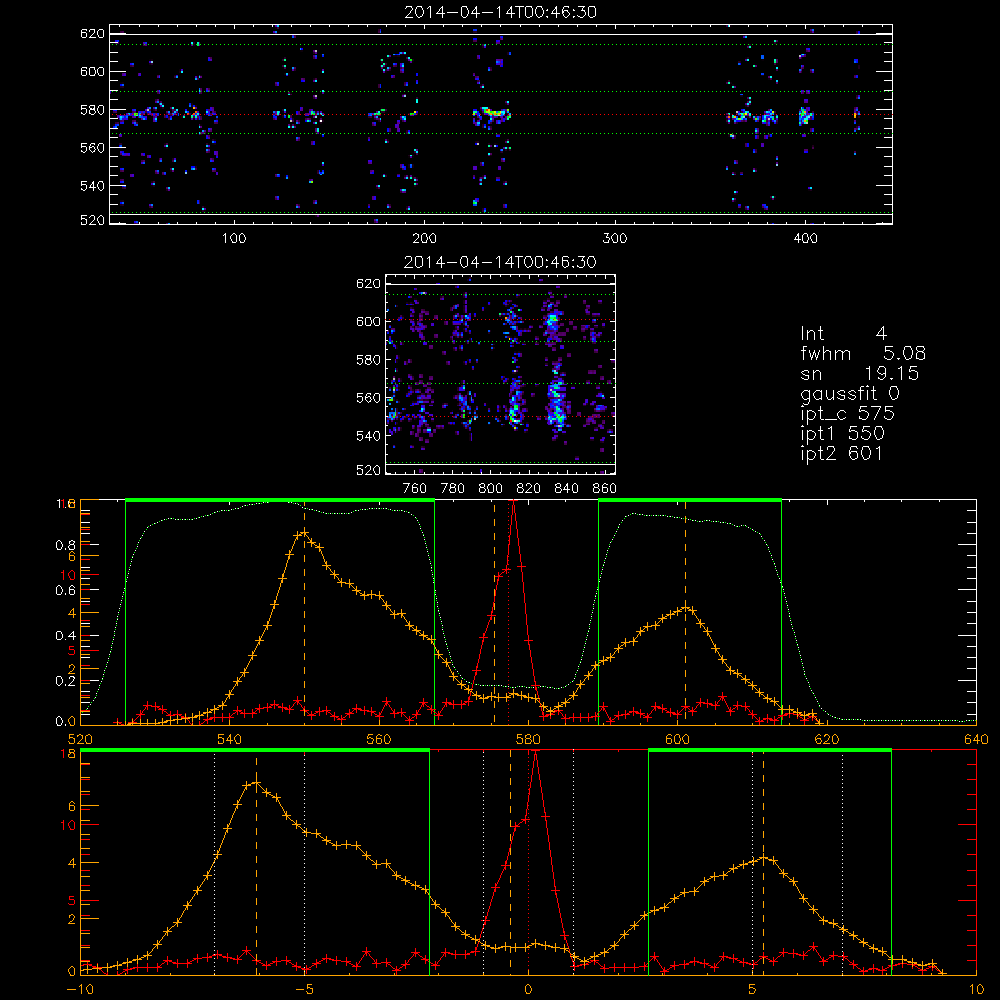Click the red 18 label on bottom plot

68,754
